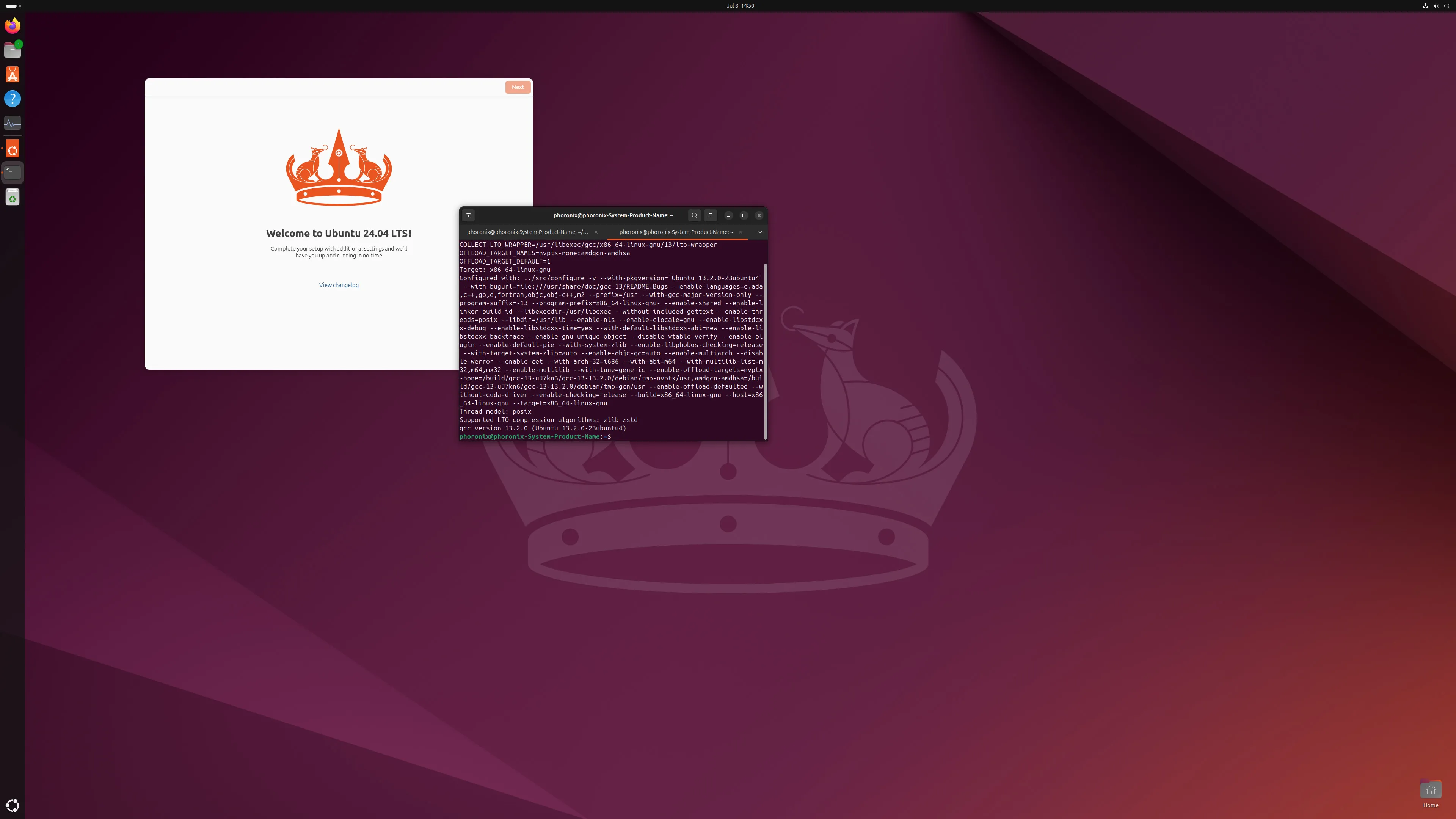This screenshot has height=819, width=1456.
Task: Click the 'OFFLOAD_TARGET_DEFAULT=1' line
Action: pos(505,261)
